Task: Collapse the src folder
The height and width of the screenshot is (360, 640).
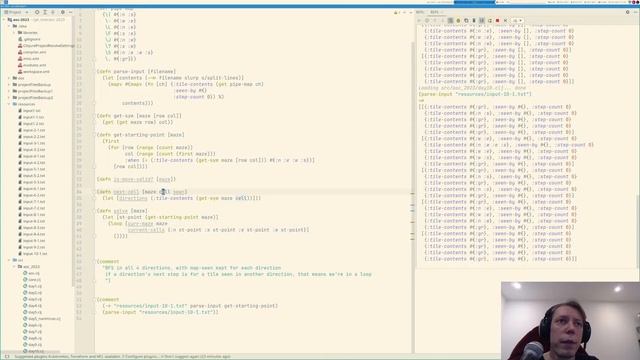Action: pos(9,260)
